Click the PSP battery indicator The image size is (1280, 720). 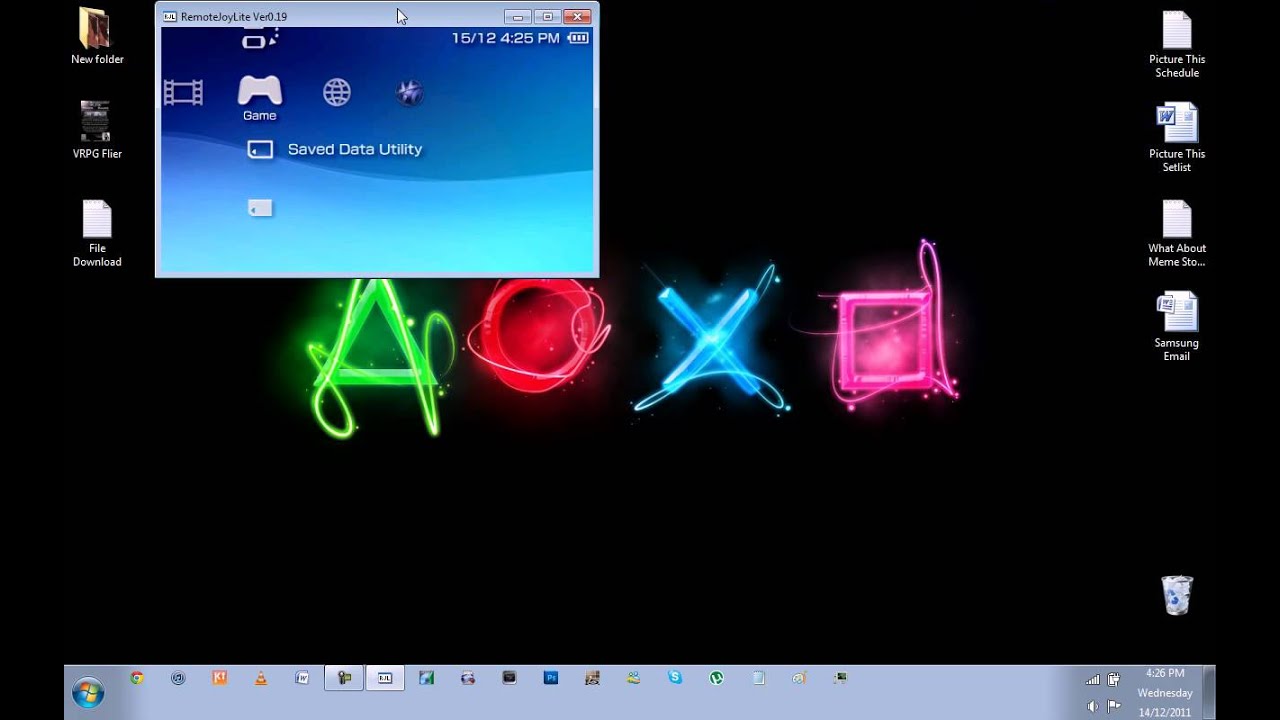[578, 38]
